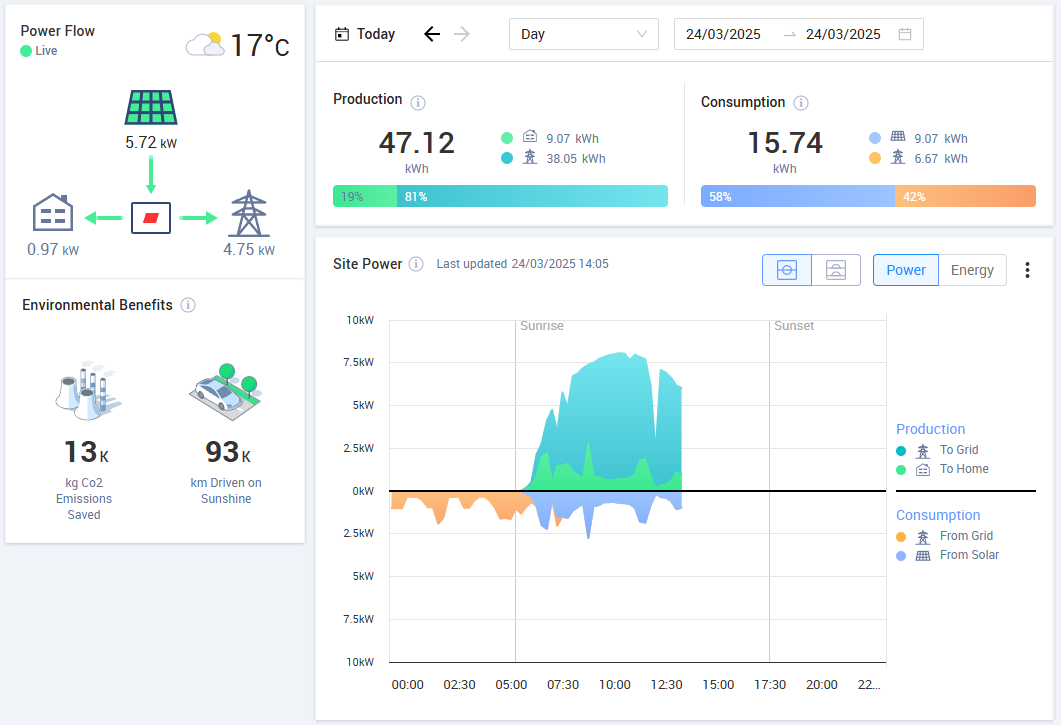Click the house icon in Power Flow
Viewport: 1061px width, 725px height.
point(53,213)
